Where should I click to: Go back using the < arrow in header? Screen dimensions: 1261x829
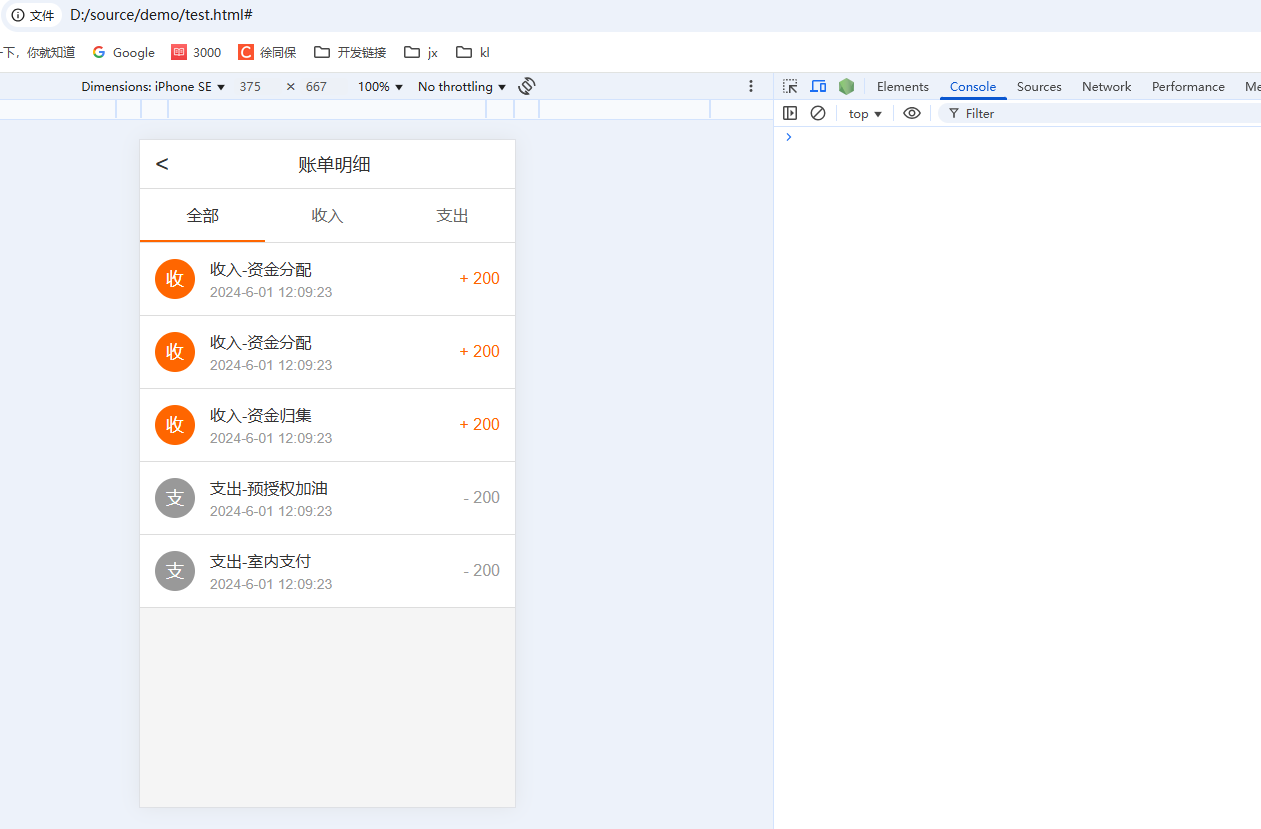[162, 164]
